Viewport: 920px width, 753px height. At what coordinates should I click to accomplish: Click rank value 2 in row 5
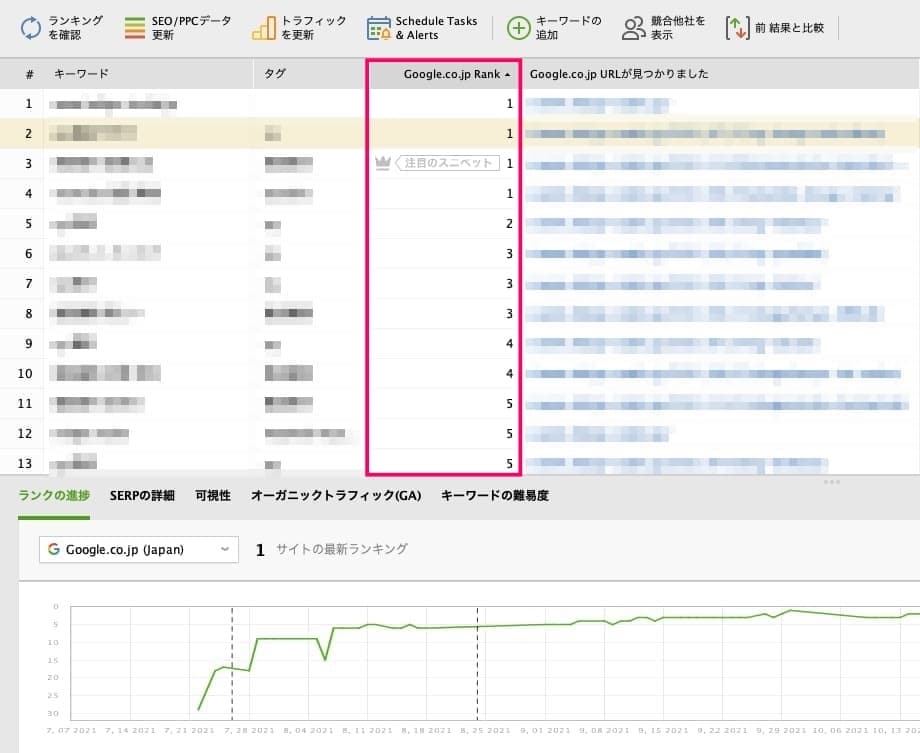[509, 224]
